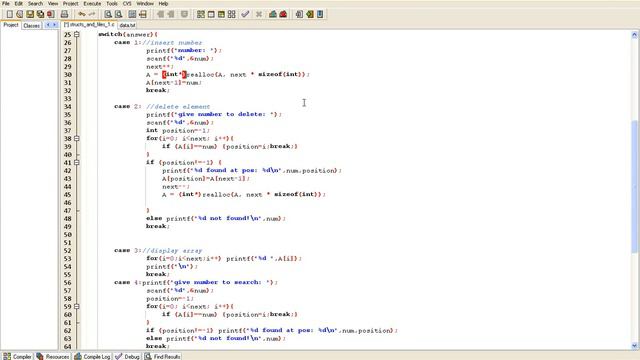Open the Compile Log bottom tab

tap(92, 356)
